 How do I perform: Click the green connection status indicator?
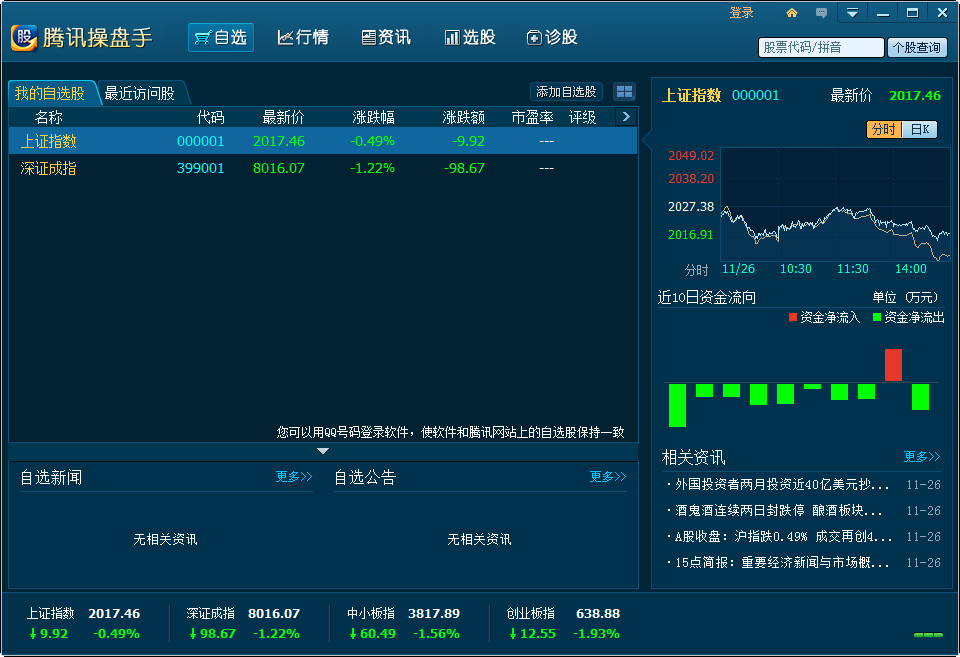pos(928,635)
